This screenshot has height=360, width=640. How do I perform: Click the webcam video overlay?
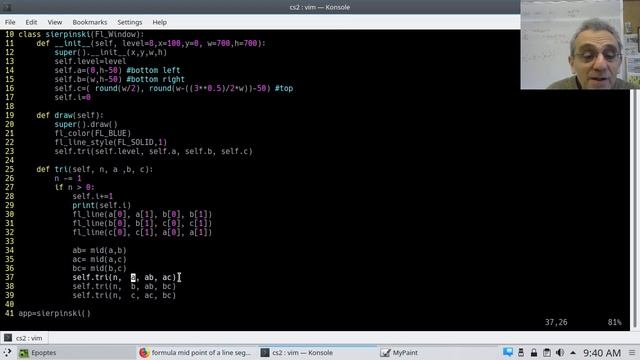(580, 44)
